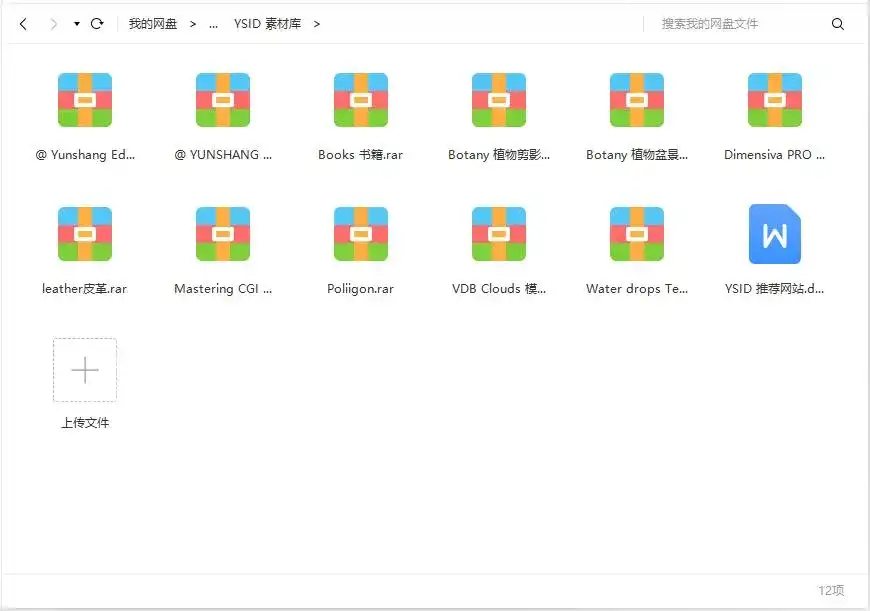Expand the collapsed breadcrumb ellipsis
This screenshot has width=870, height=611.
click(x=213, y=24)
